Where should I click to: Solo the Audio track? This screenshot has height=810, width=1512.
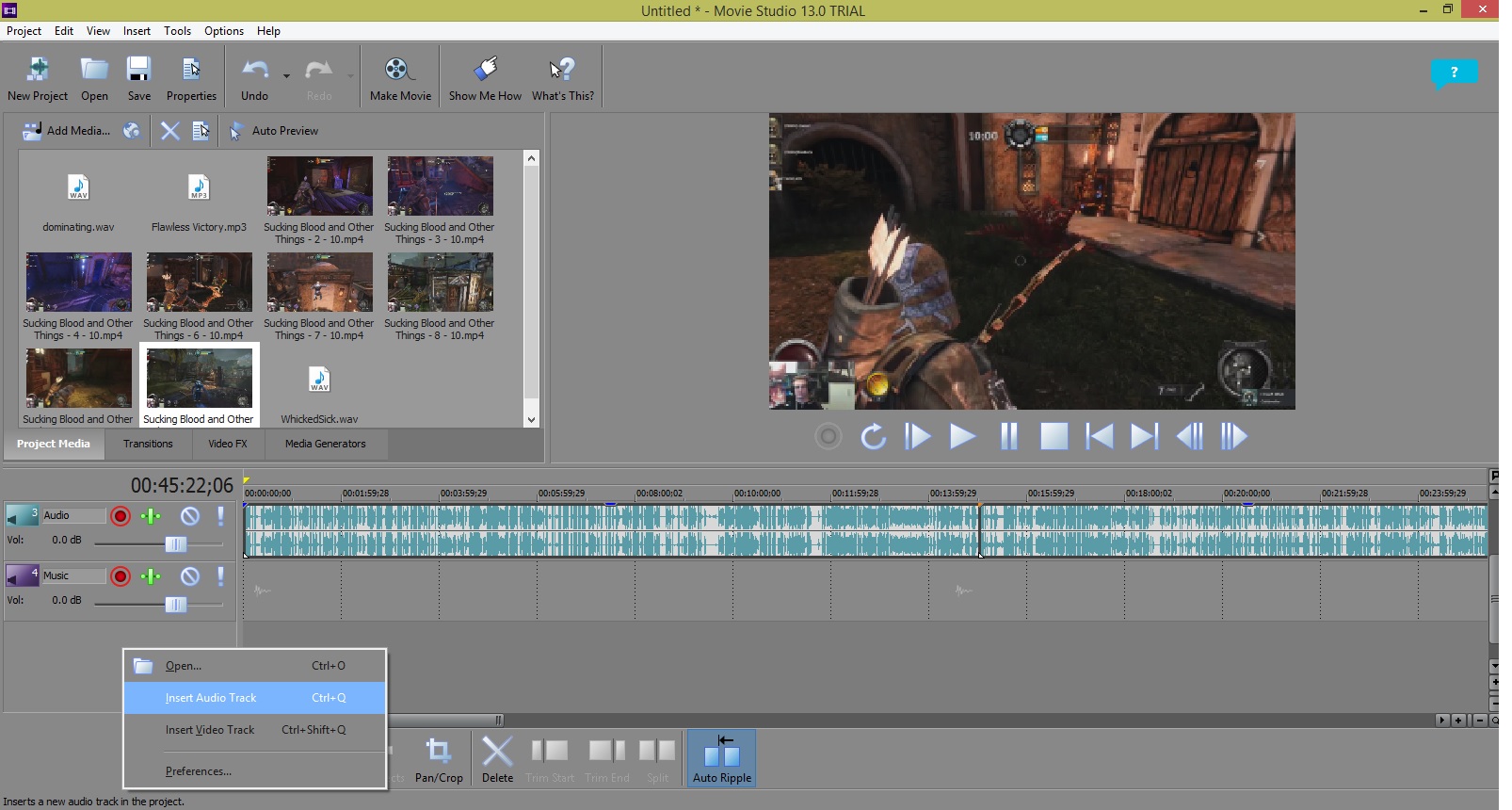pos(221,516)
